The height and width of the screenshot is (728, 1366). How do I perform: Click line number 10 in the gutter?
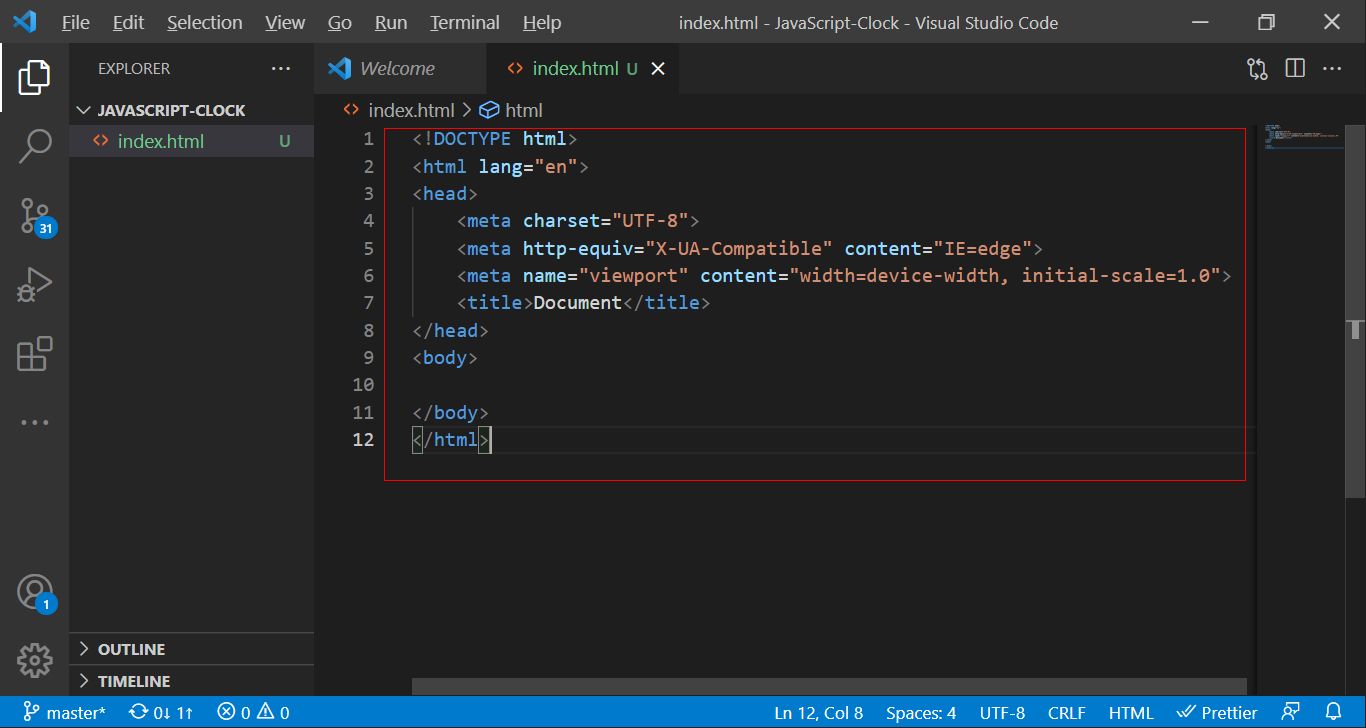point(364,385)
